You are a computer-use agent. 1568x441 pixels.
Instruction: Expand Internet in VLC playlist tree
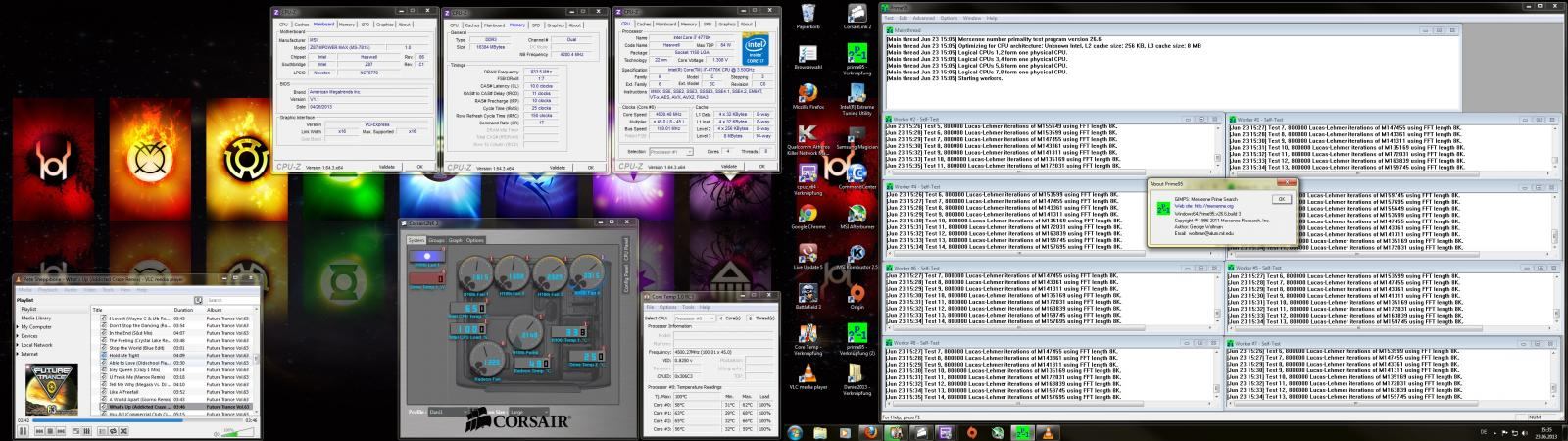coord(17,354)
